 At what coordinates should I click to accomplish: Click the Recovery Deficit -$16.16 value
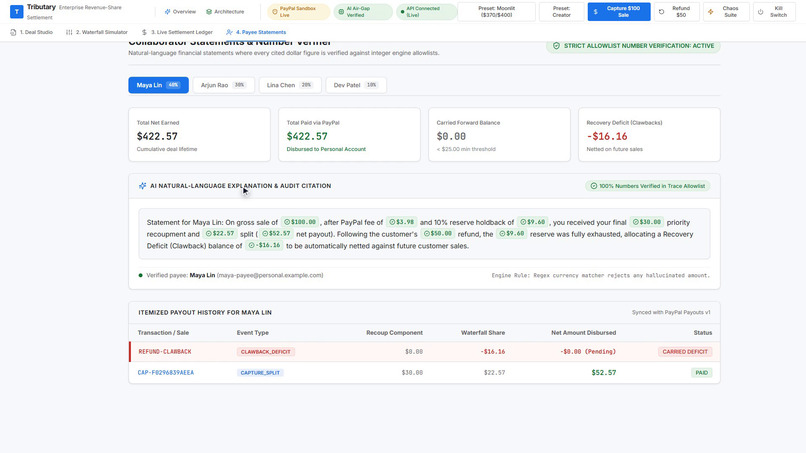pyautogui.click(x=607, y=136)
